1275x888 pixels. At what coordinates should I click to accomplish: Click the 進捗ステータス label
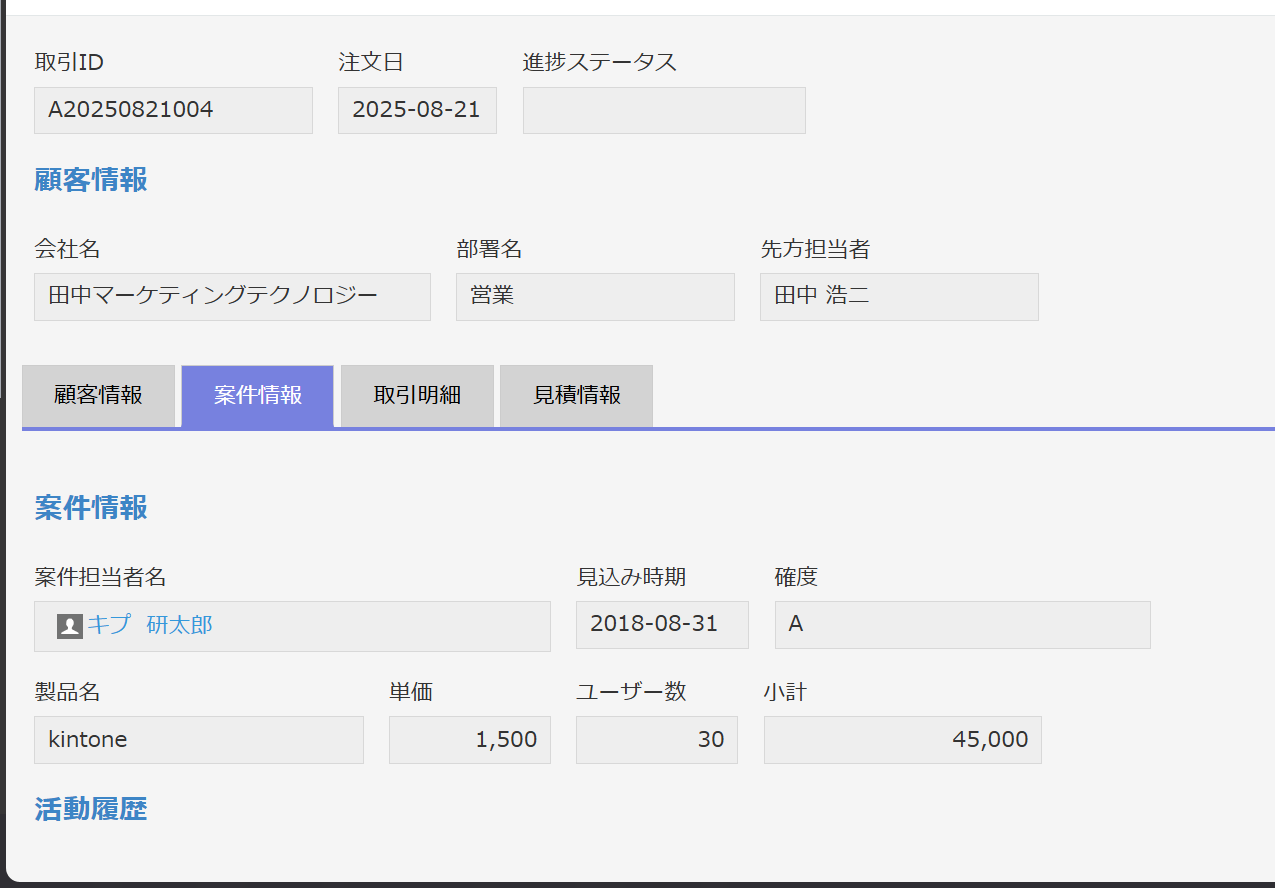click(x=600, y=62)
